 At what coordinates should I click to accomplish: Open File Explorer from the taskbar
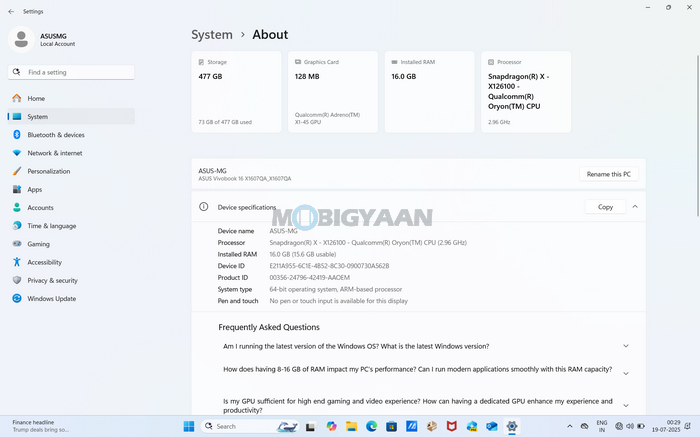[x=351, y=426]
